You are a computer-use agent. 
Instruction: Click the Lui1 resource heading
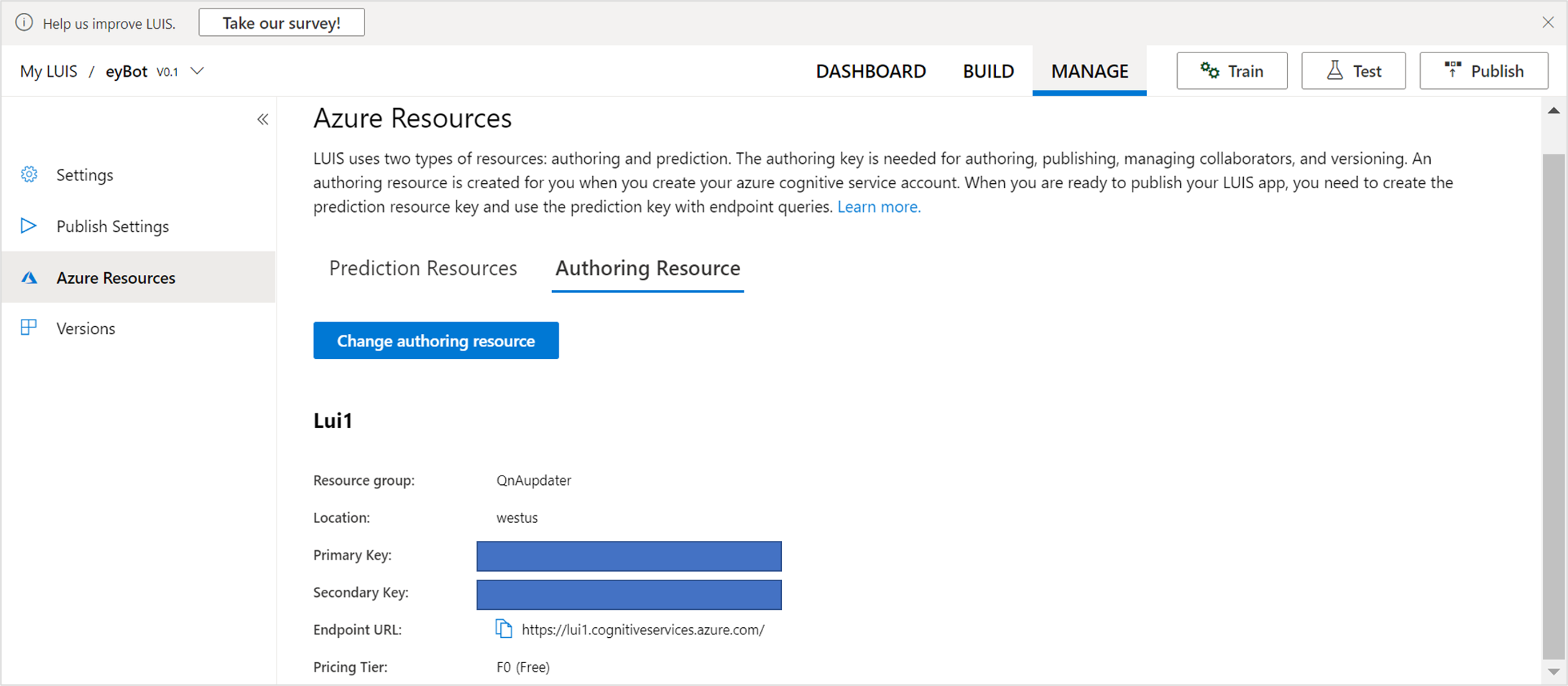coord(333,420)
